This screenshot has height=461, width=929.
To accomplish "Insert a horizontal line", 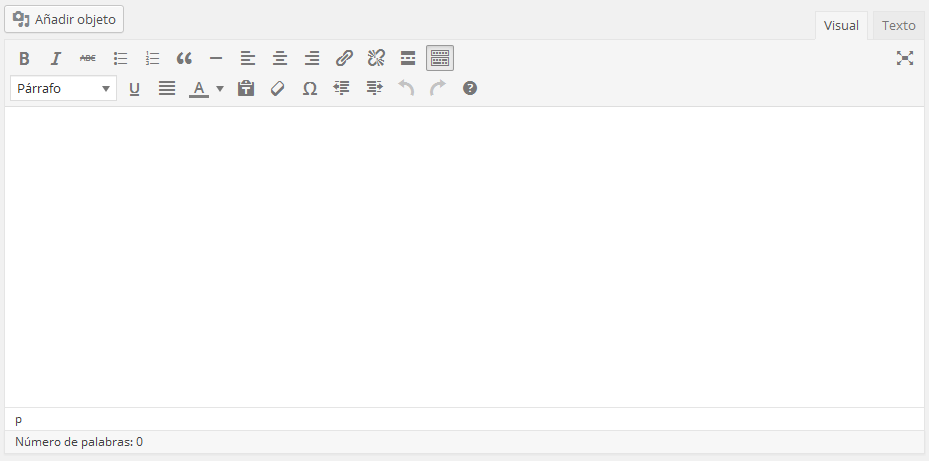I will (216, 58).
